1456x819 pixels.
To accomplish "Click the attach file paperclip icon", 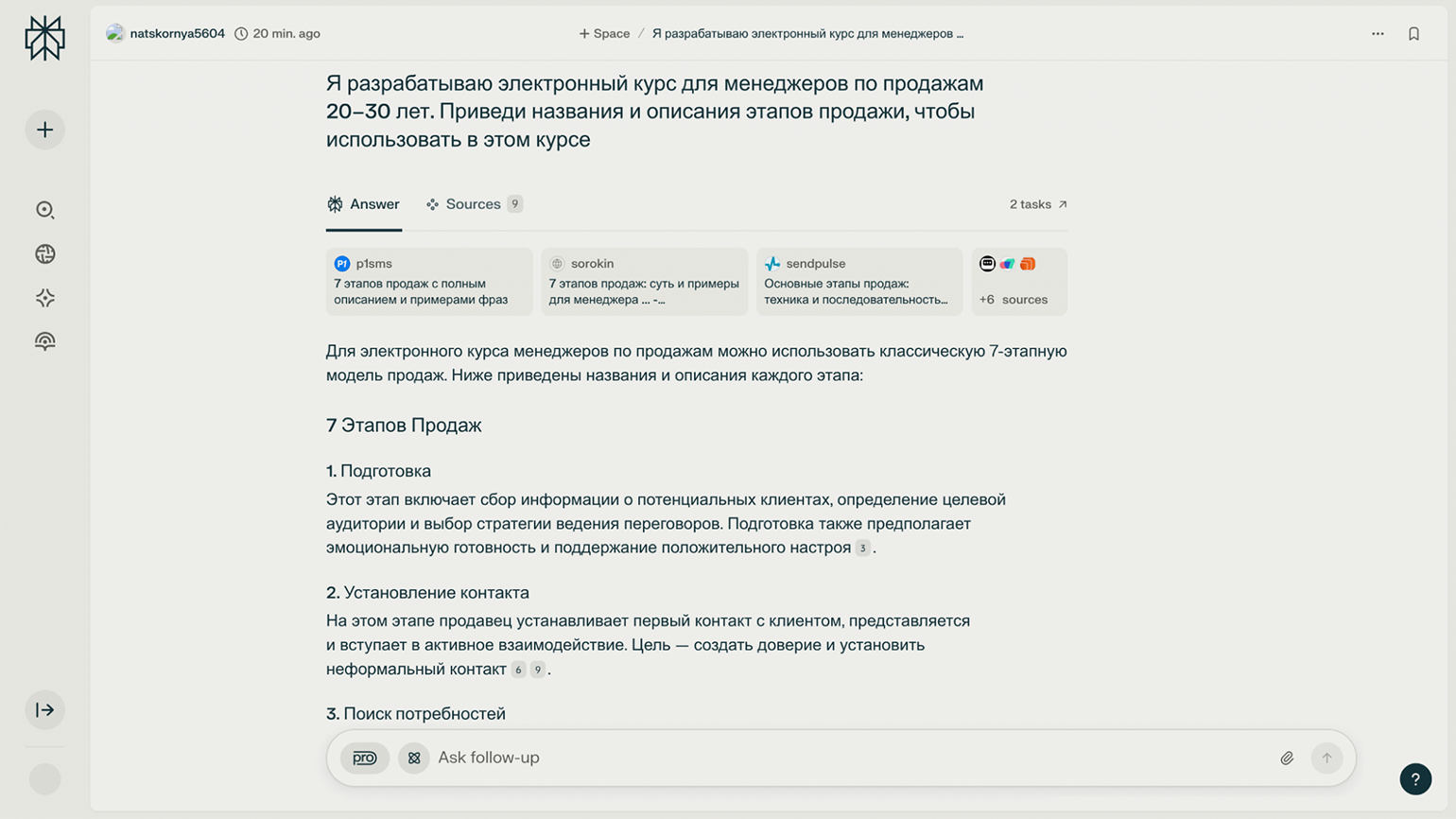I will [1287, 758].
